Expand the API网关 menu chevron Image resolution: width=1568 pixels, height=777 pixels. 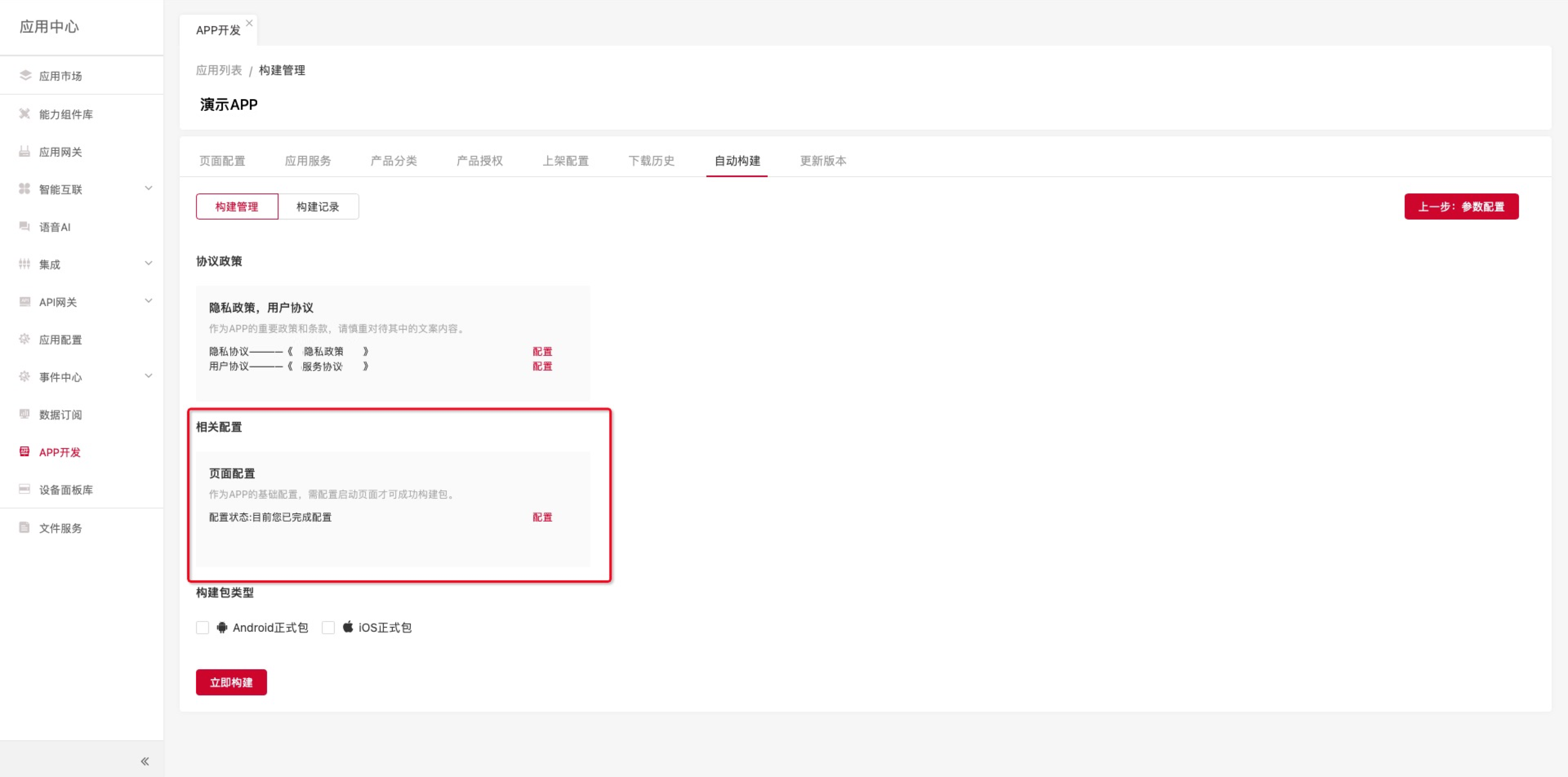click(x=149, y=301)
